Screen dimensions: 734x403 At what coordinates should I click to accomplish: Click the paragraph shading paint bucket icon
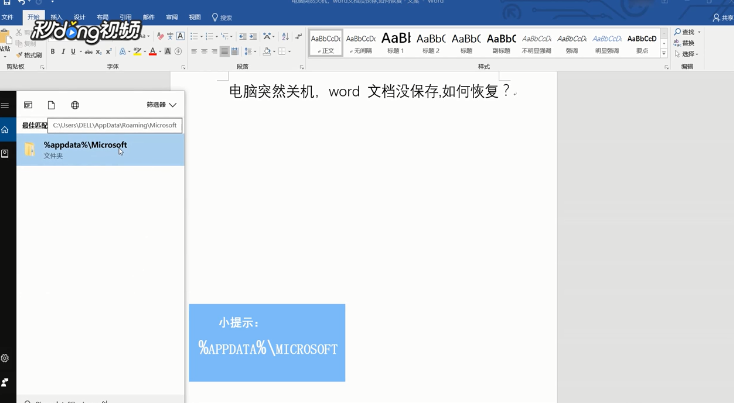pyautogui.click(x=267, y=51)
